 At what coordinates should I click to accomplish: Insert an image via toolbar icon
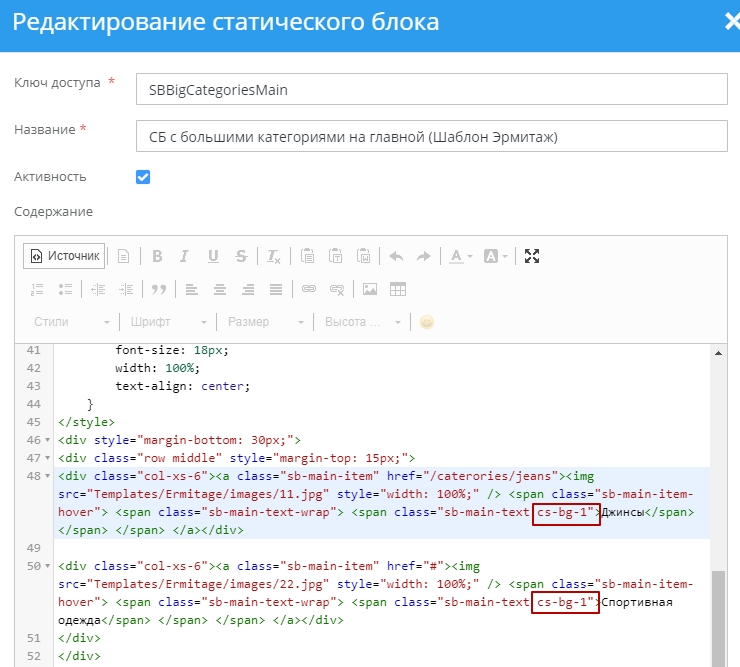pos(370,289)
